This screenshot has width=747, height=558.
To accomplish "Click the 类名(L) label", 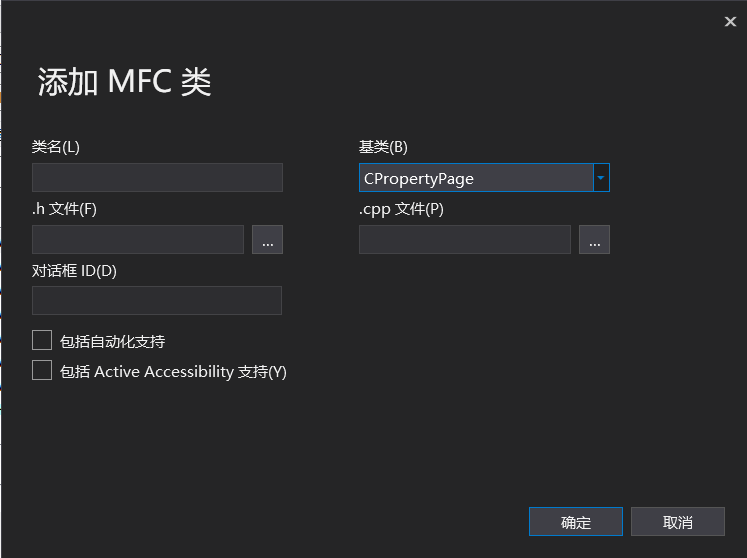I will pos(56,147).
